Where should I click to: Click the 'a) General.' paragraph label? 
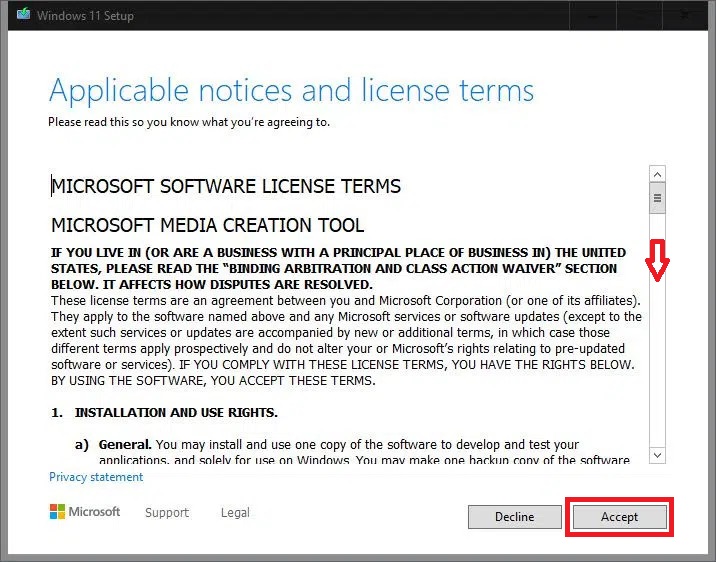pyautogui.click(x=113, y=444)
